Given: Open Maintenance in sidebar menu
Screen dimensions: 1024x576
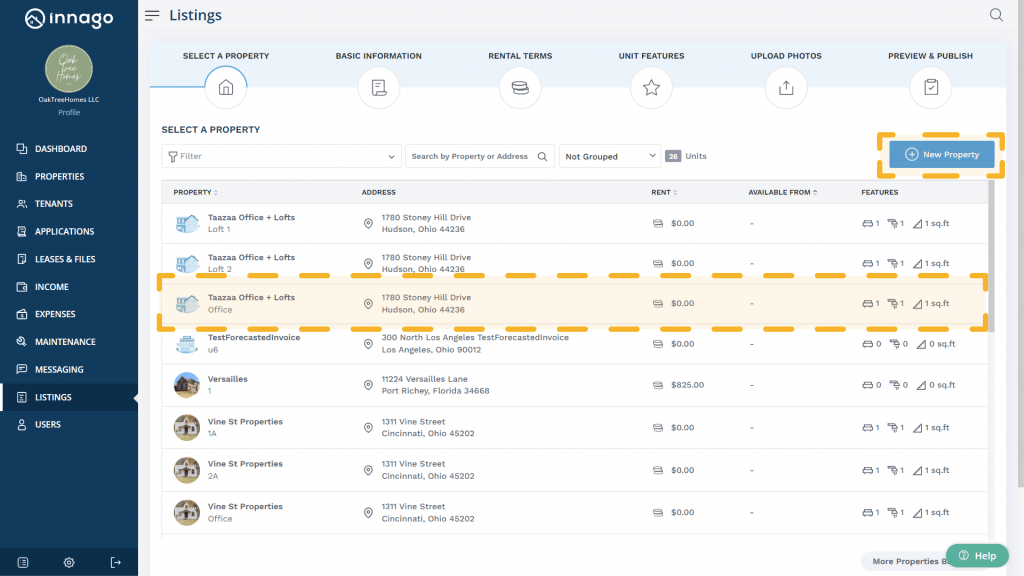Looking at the screenshot, I should (65, 342).
